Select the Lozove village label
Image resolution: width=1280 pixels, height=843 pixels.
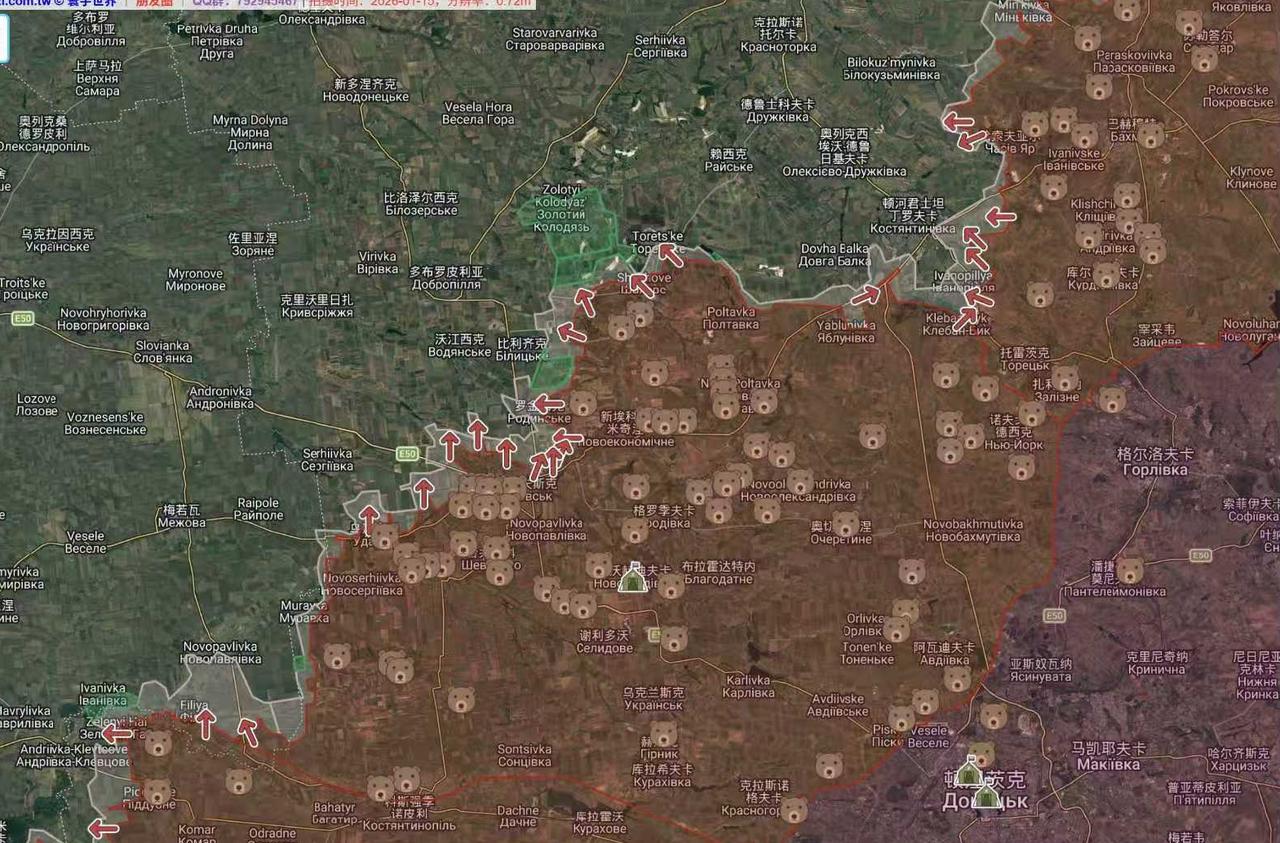pyautogui.click(x=37, y=405)
